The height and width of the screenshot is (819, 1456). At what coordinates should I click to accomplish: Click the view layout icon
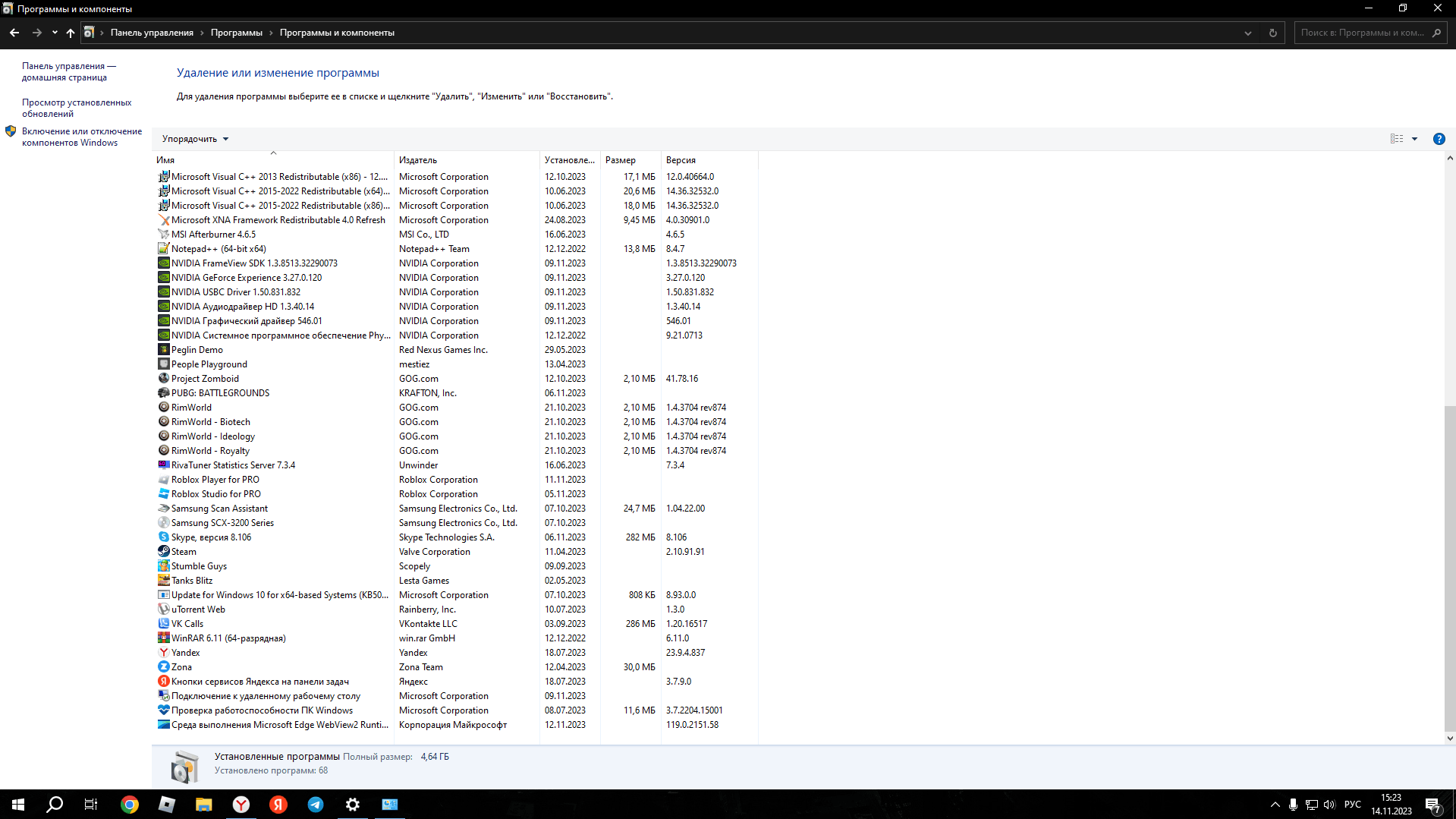pyautogui.click(x=1397, y=139)
